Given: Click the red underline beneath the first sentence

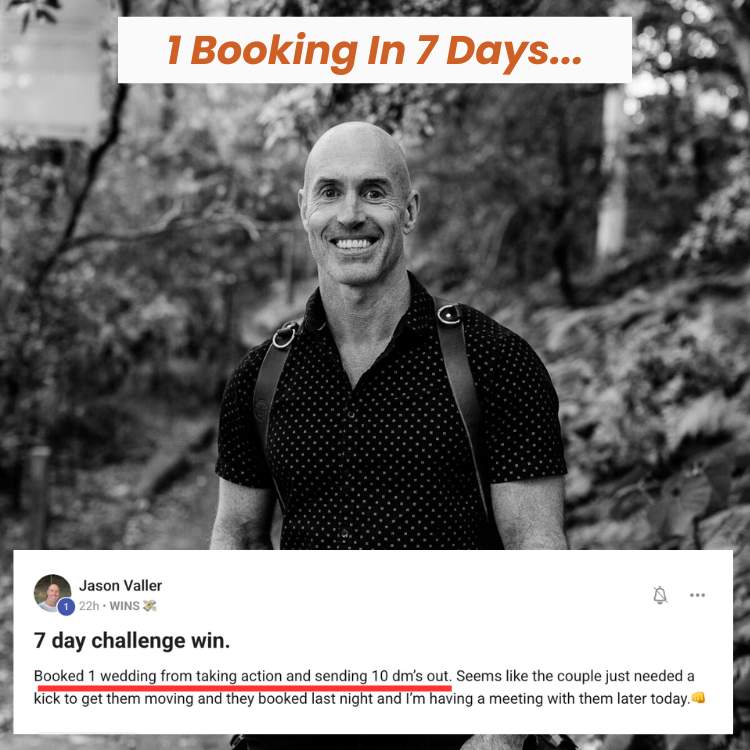Looking at the screenshot, I should click(x=244, y=688).
